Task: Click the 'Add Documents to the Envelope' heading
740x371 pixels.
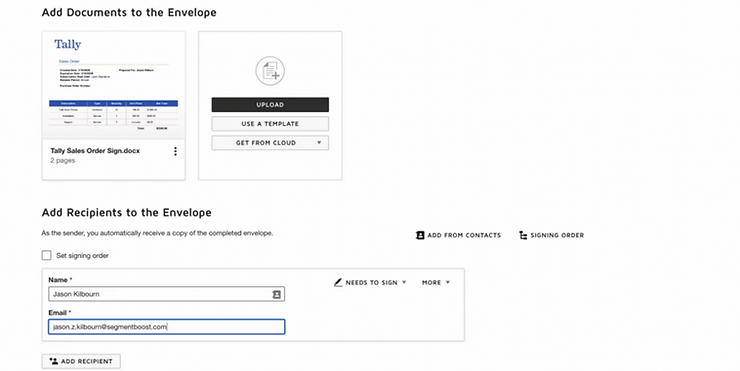Action: point(129,12)
